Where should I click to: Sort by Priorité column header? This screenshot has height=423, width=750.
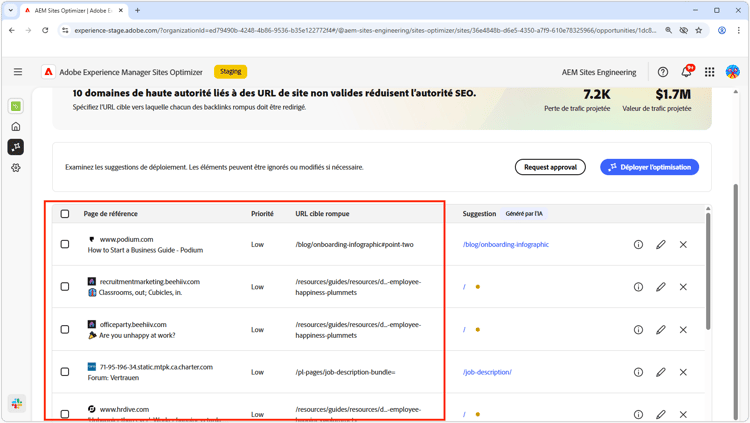262,214
